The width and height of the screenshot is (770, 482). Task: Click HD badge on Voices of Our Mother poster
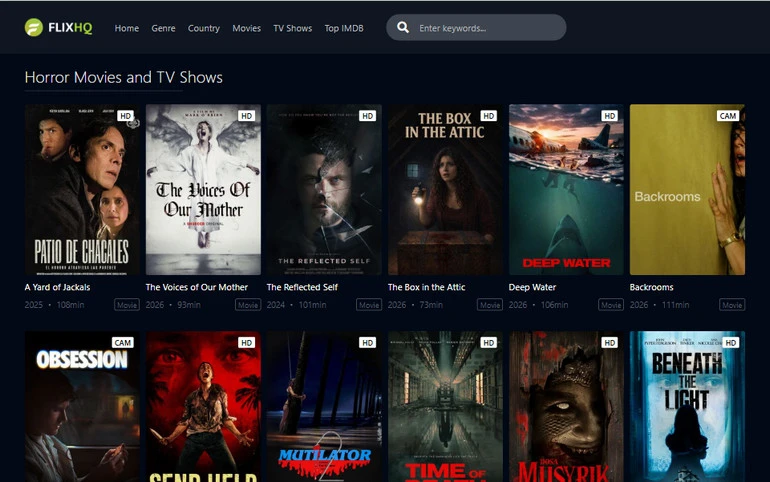(x=247, y=116)
